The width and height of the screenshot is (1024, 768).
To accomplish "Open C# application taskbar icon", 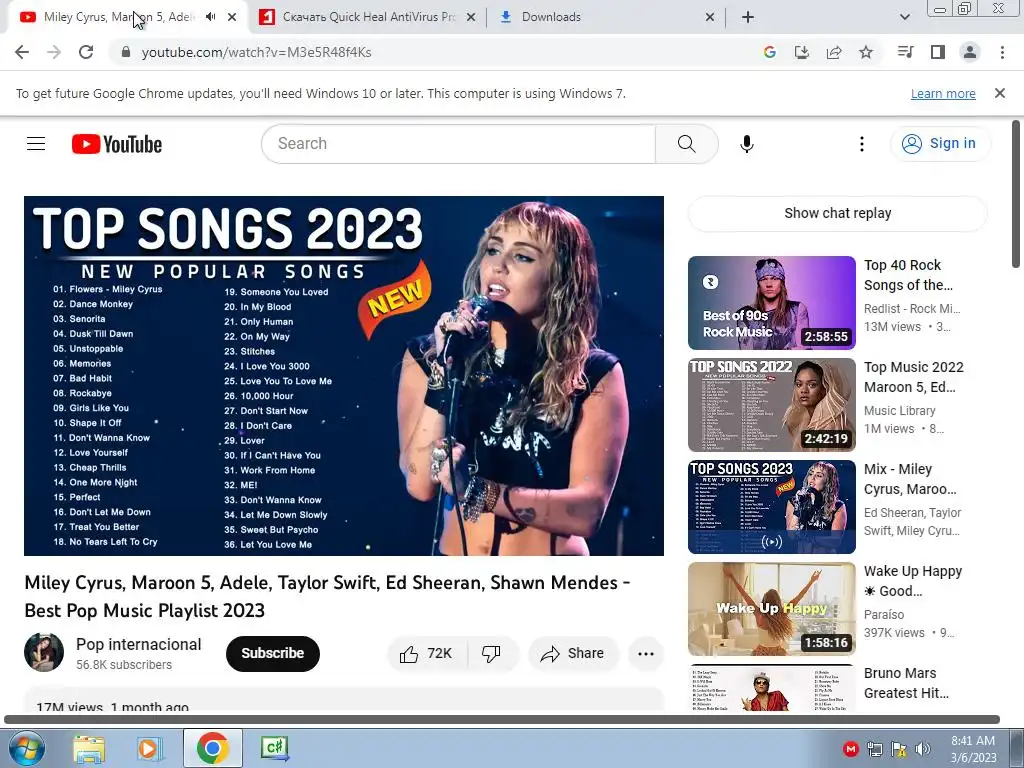I will tap(274, 748).
